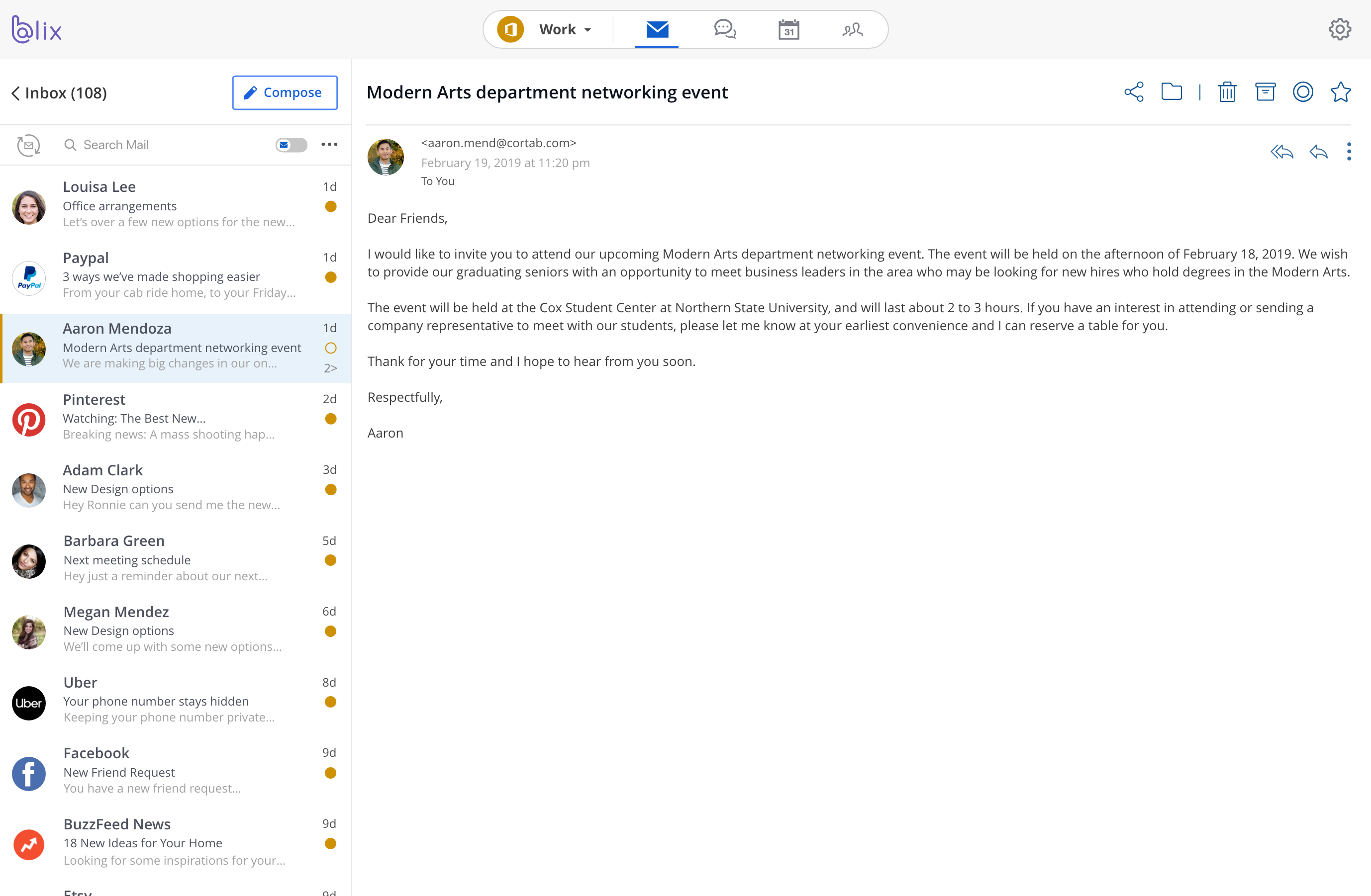The width and height of the screenshot is (1371, 896).
Task: Click the Facebook logo avatar
Action: pyautogui.click(x=29, y=774)
